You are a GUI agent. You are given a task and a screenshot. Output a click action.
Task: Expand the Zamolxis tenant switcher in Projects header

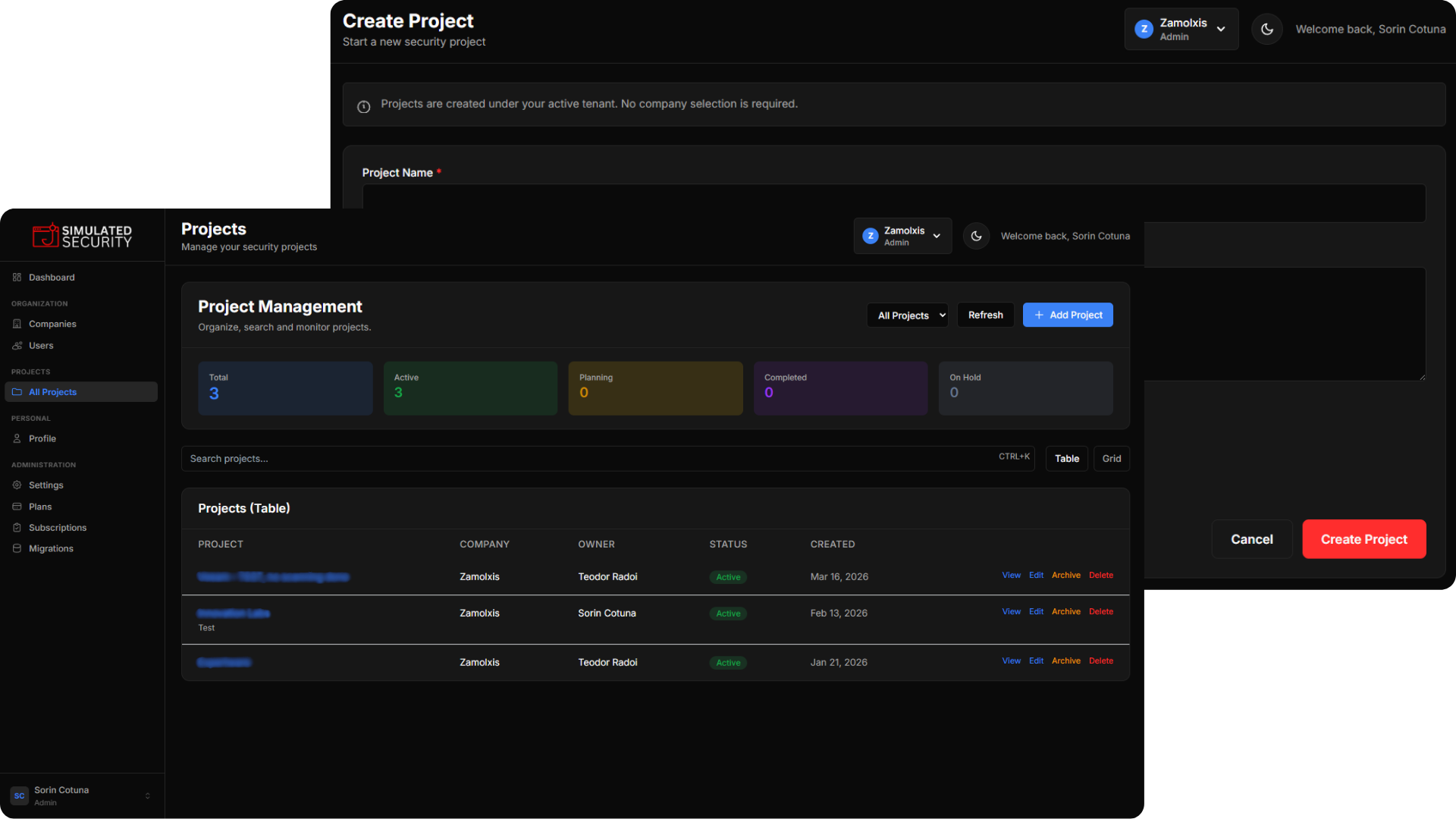902,236
